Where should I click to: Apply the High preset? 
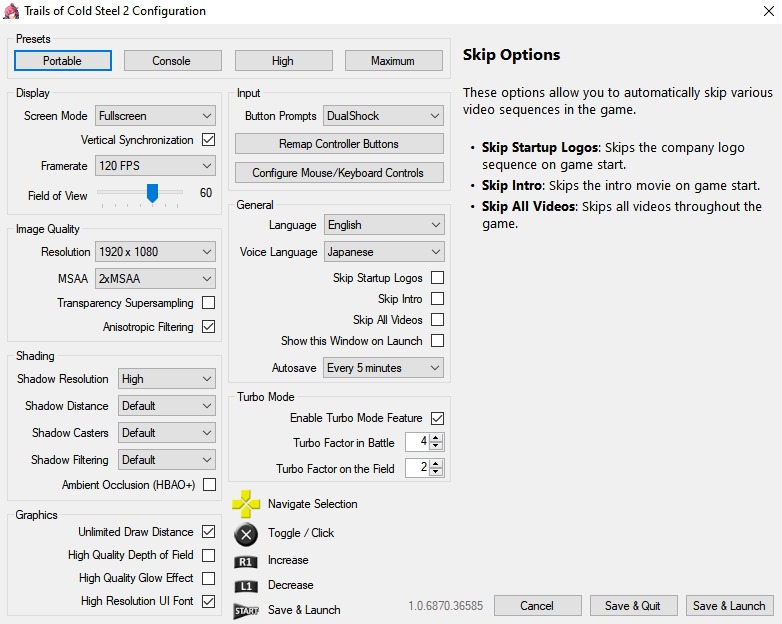(284, 61)
